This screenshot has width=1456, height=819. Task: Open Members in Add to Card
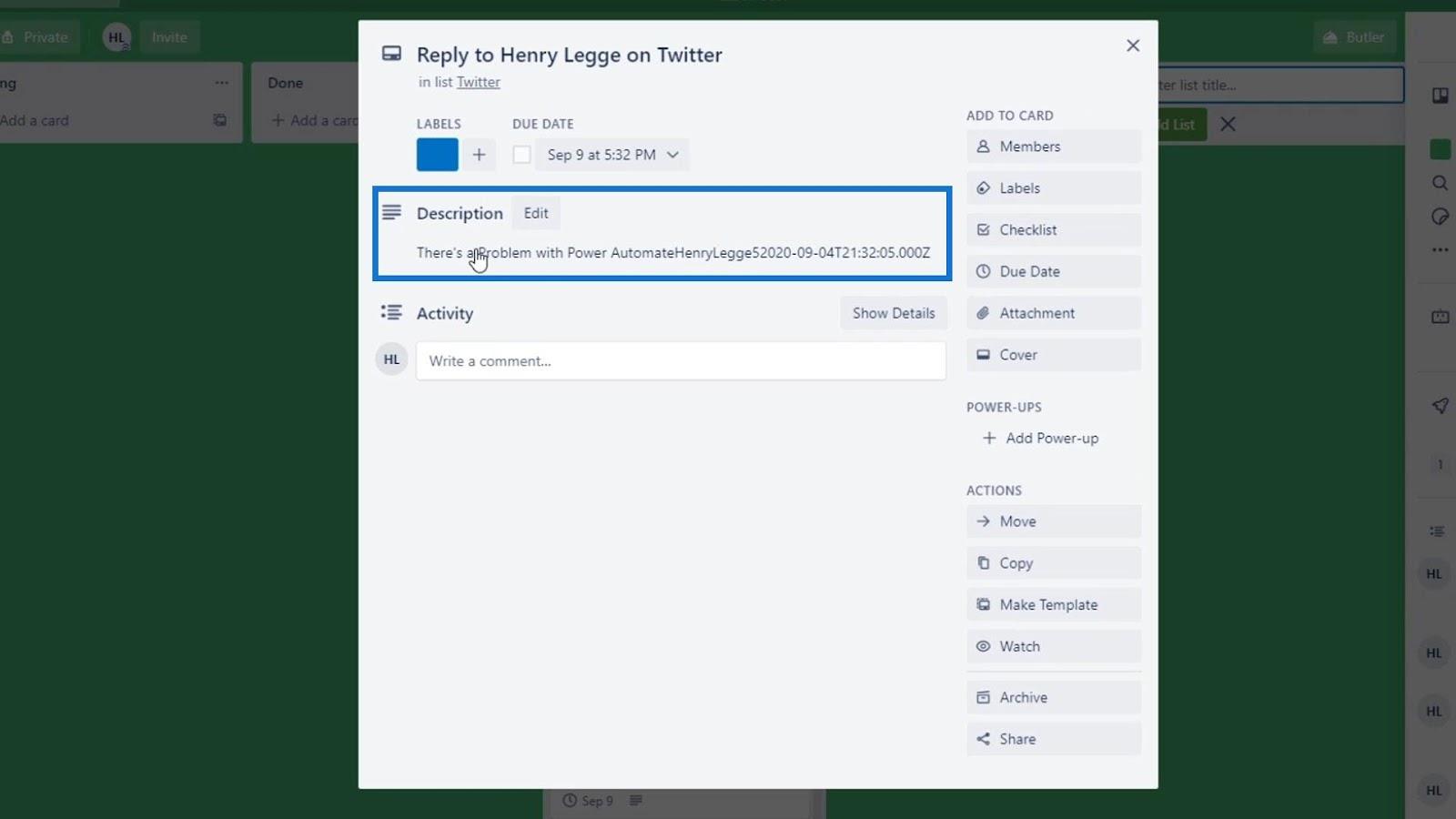click(x=1054, y=147)
